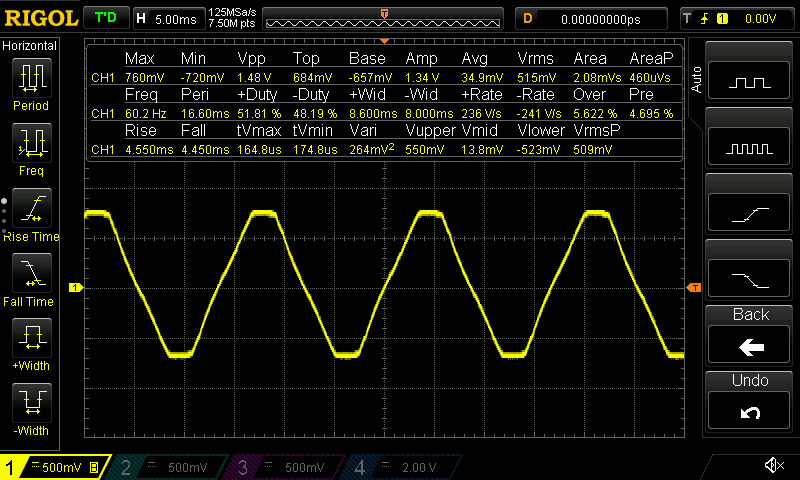The image size is (800, 480).
Task: Click the falling edge Auto option
Action: [x=748, y=279]
